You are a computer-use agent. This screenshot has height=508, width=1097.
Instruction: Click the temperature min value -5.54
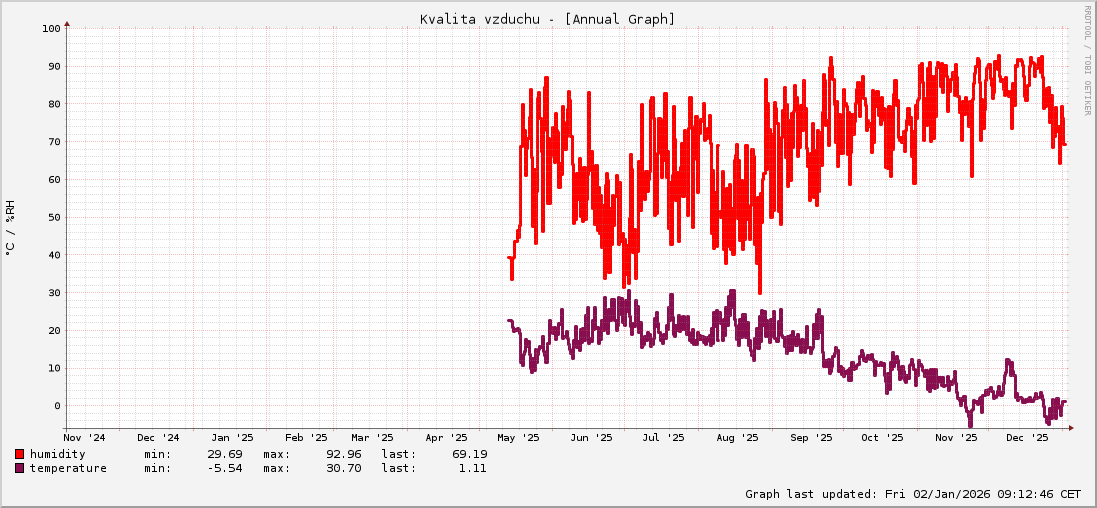pyautogui.click(x=225, y=468)
